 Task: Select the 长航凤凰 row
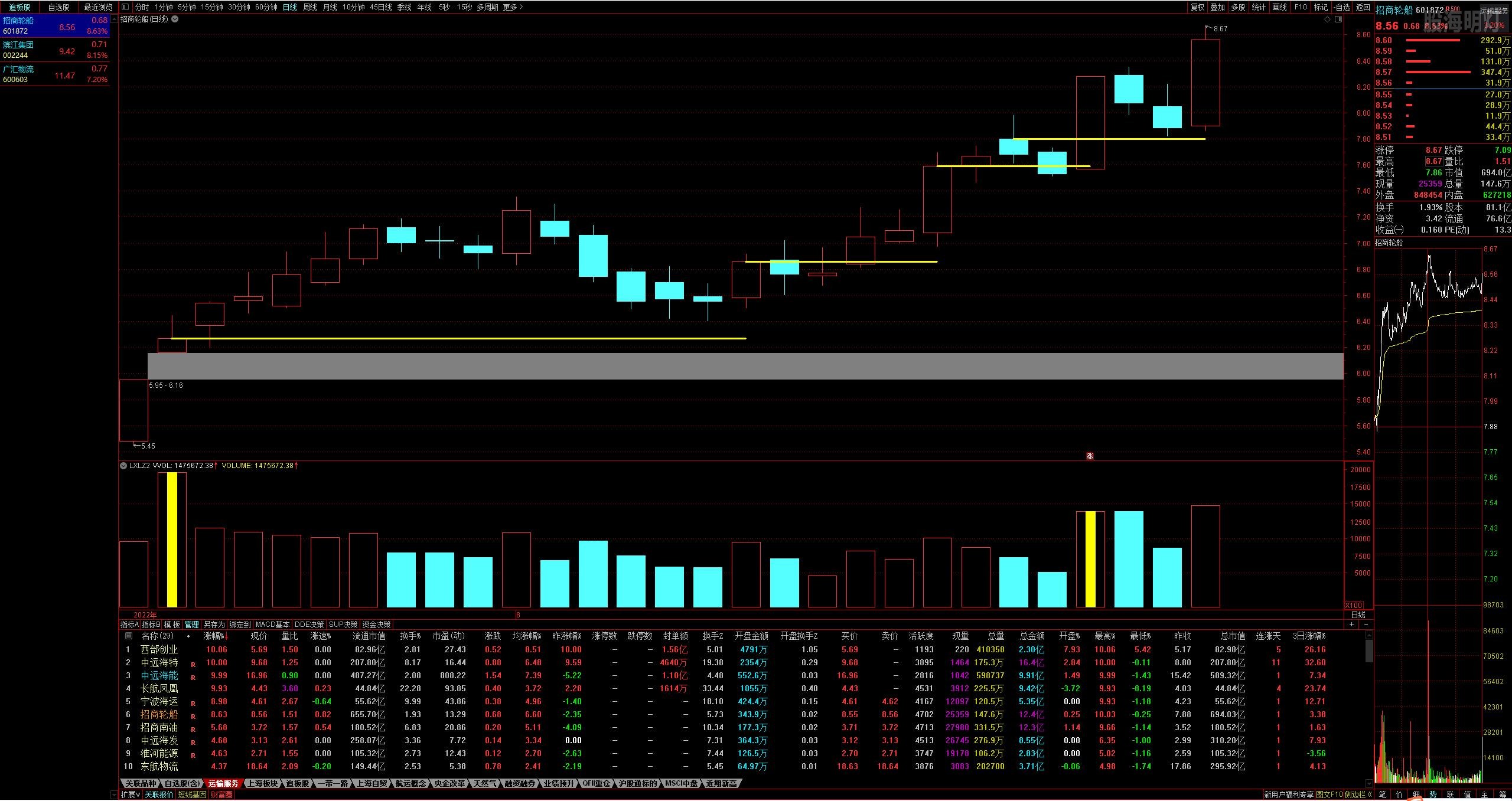[x=742, y=688]
